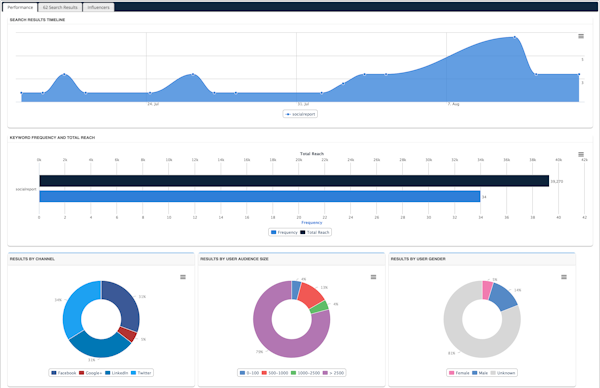Click the blue Frequency bottom axis title
Screen dimensions: 600x388
(x=312, y=222)
